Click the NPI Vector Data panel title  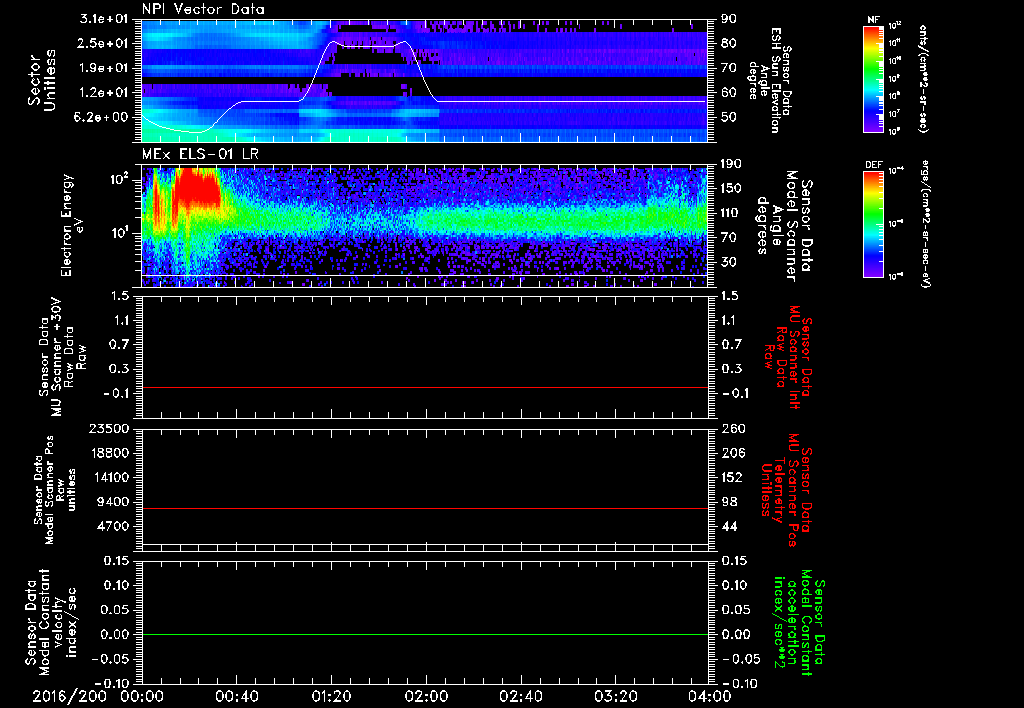(203, 9)
